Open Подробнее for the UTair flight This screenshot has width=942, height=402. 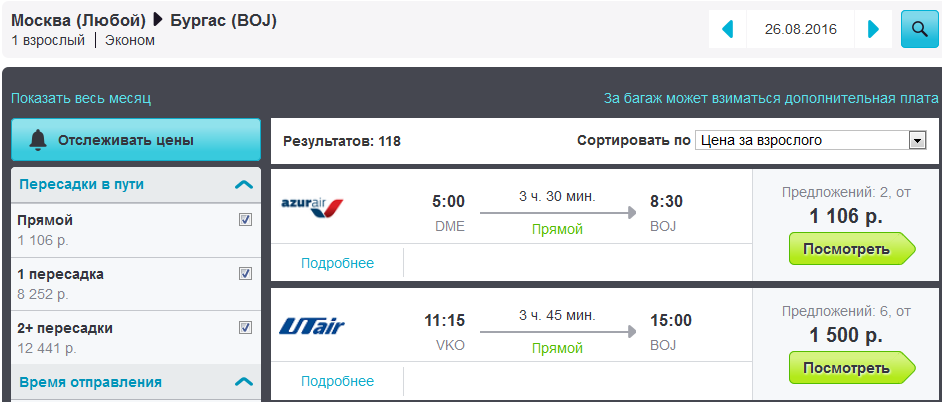337,382
